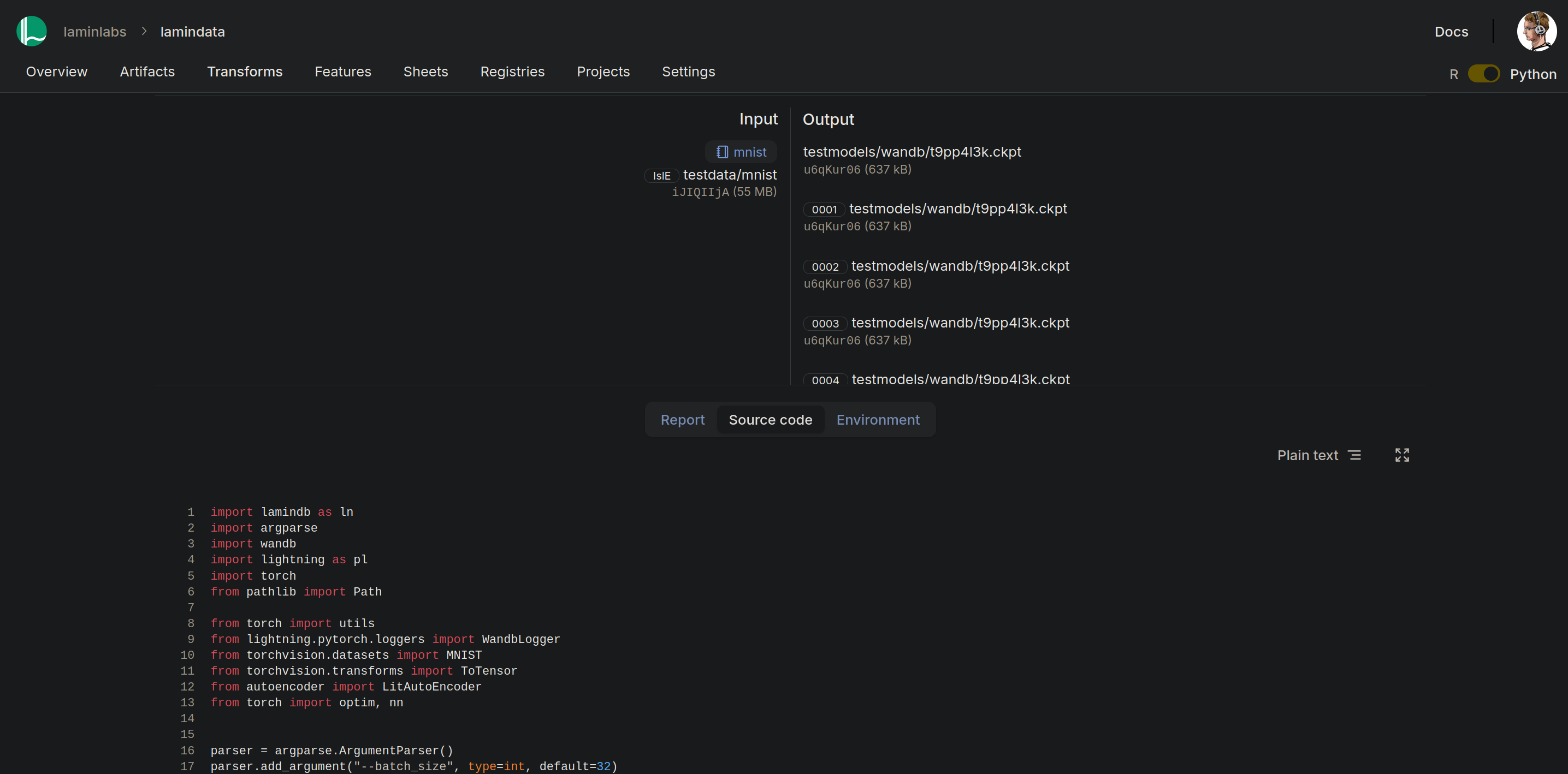
Task: Click the Plain text lines icon
Action: click(x=1354, y=455)
